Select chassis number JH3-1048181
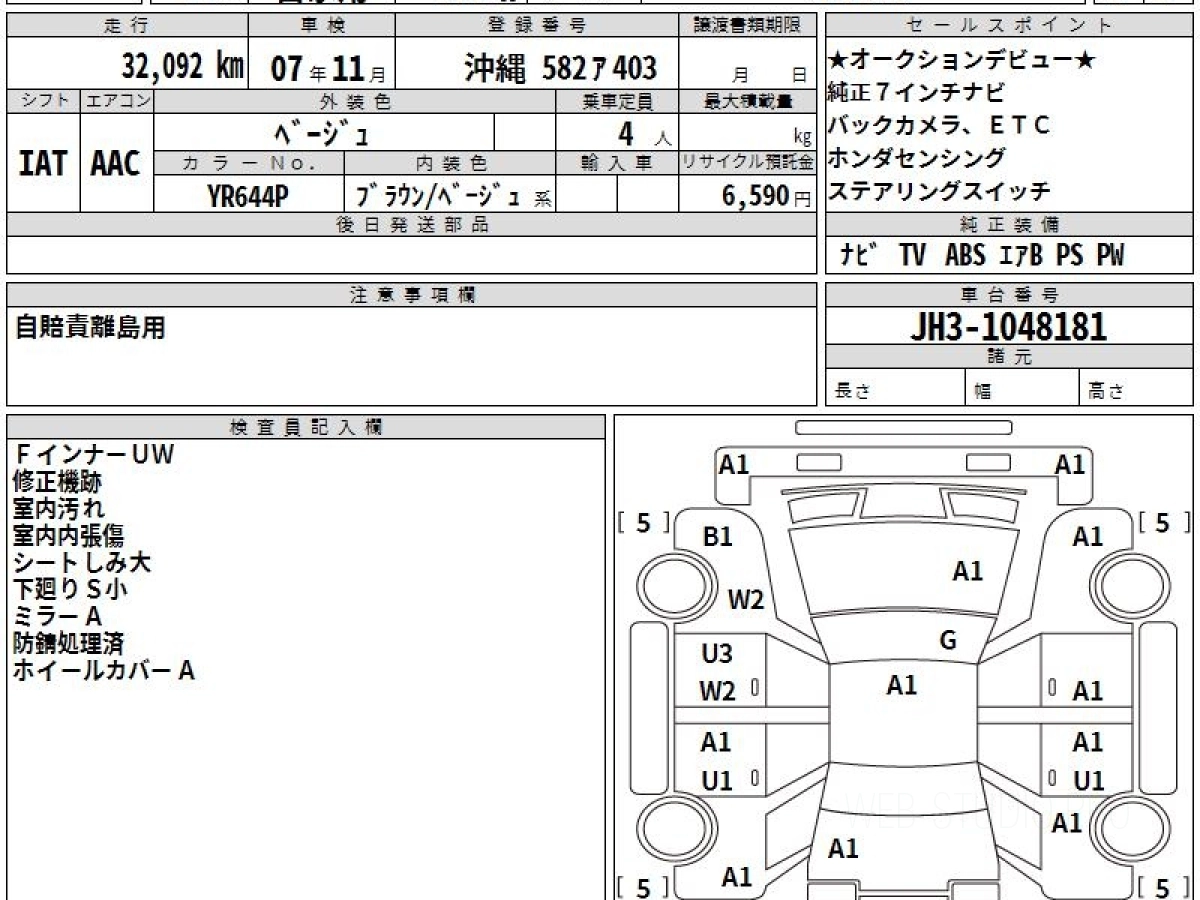The width and height of the screenshot is (1200, 900). (1008, 326)
